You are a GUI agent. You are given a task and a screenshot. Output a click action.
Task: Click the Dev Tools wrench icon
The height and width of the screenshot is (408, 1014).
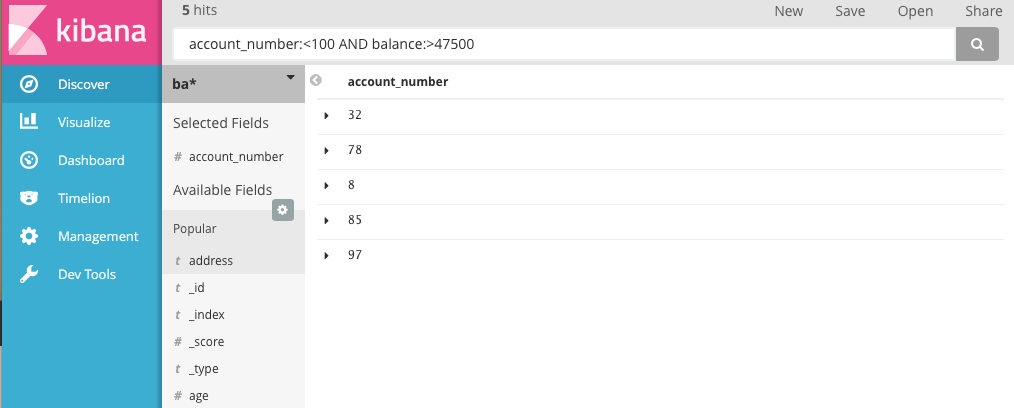pyautogui.click(x=29, y=274)
